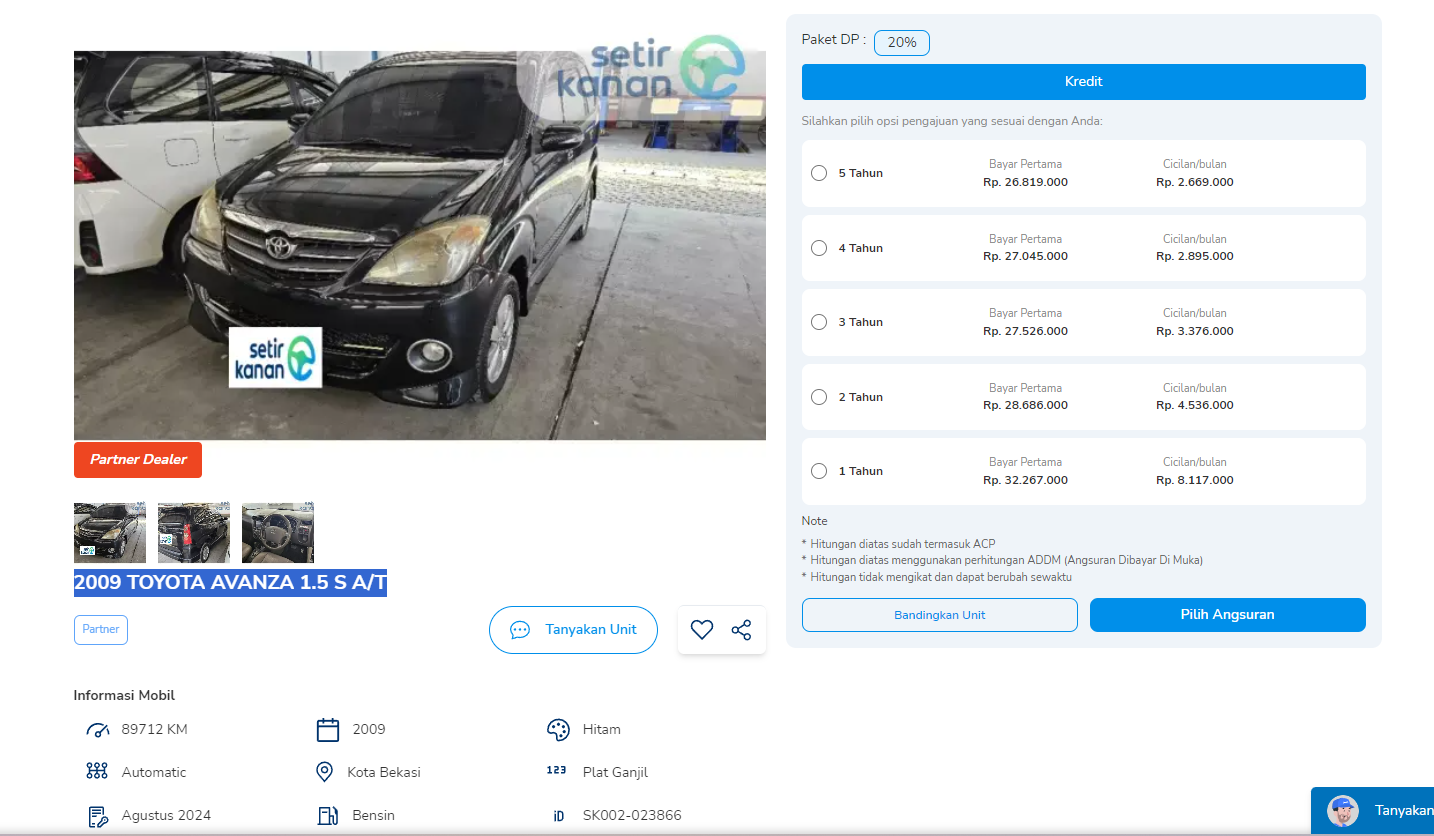
Task: Select the 1 Tahun radio option
Action: click(x=819, y=471)
